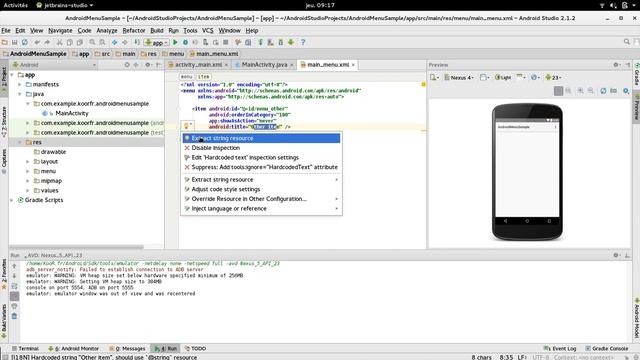Click the Find magnifier toolbar icon
Screen dimensions: 640x360
(x=92, y=42)
